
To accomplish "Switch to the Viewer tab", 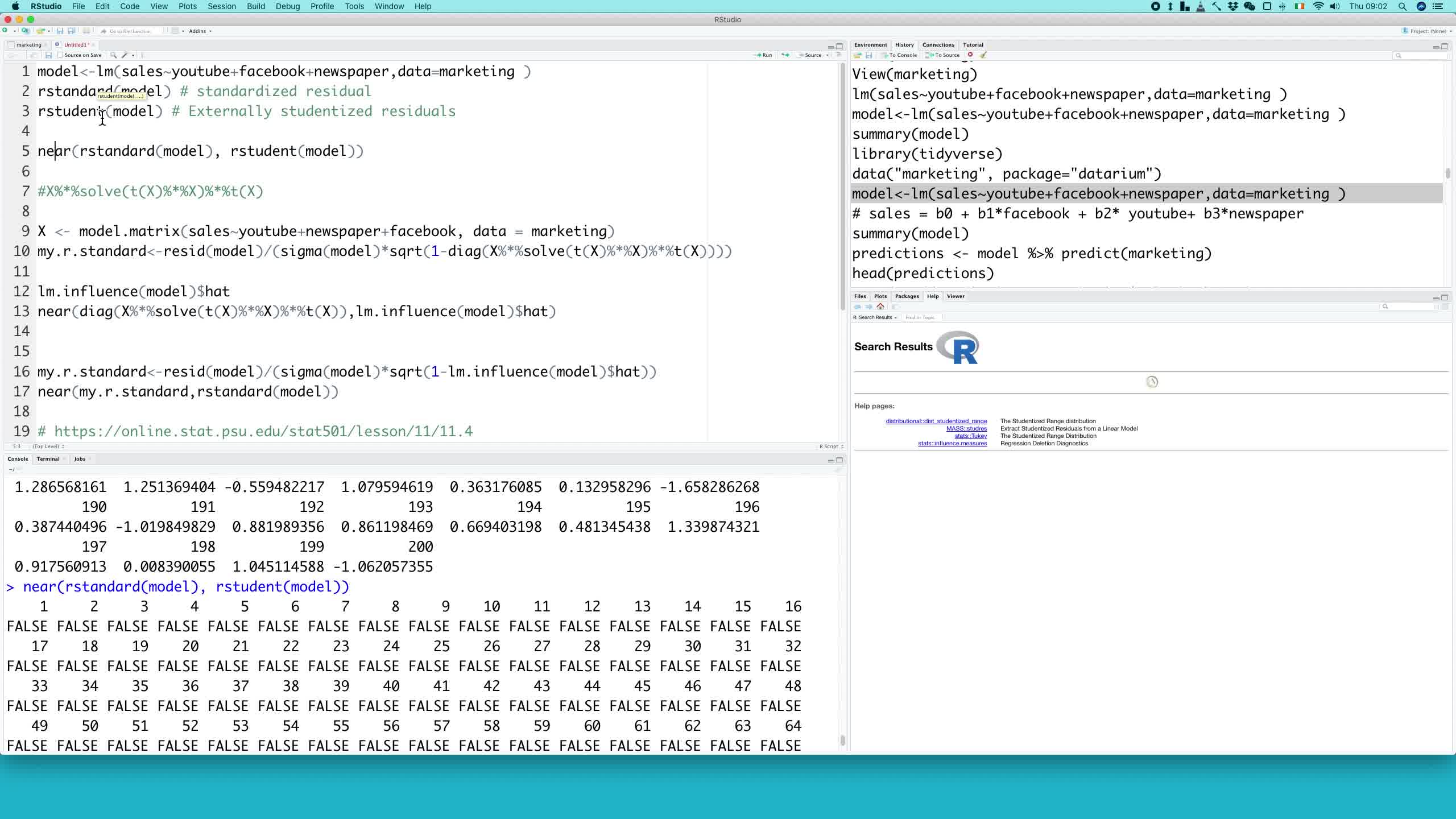I will click(955, 296).
